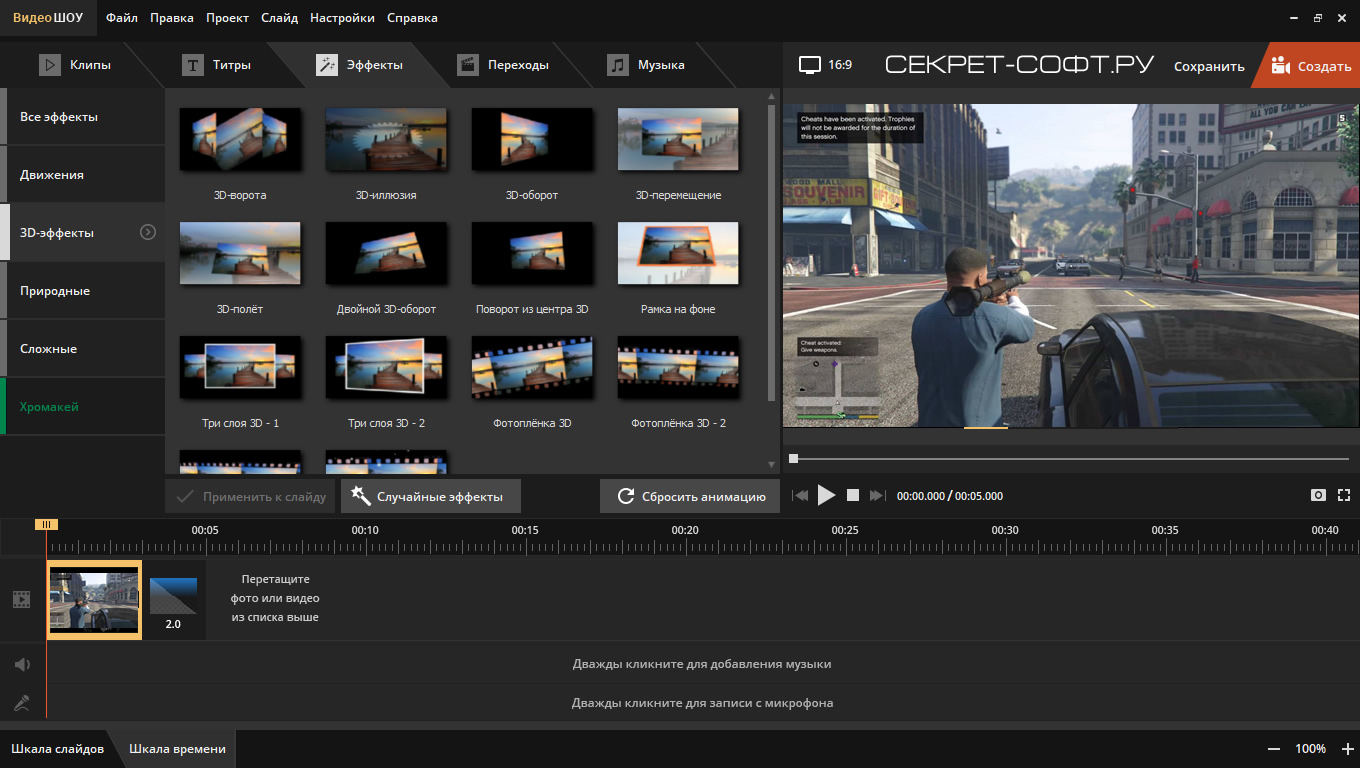Switch to the Эффекты tab
Image resolution: width=1360 pixels, height=768 pixels.
point(360,65)
